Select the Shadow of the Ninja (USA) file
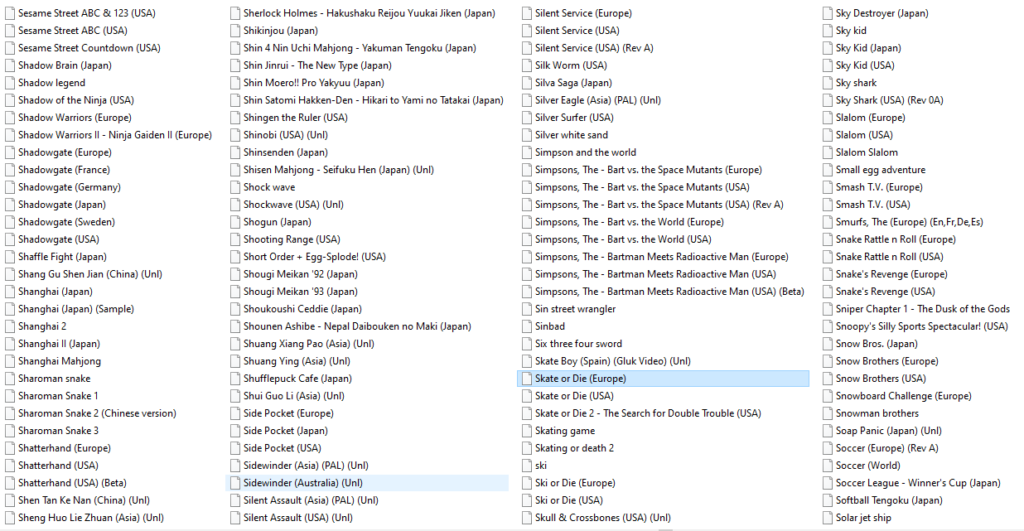This screenshot has width=1024, height=531. click(75, 100)
